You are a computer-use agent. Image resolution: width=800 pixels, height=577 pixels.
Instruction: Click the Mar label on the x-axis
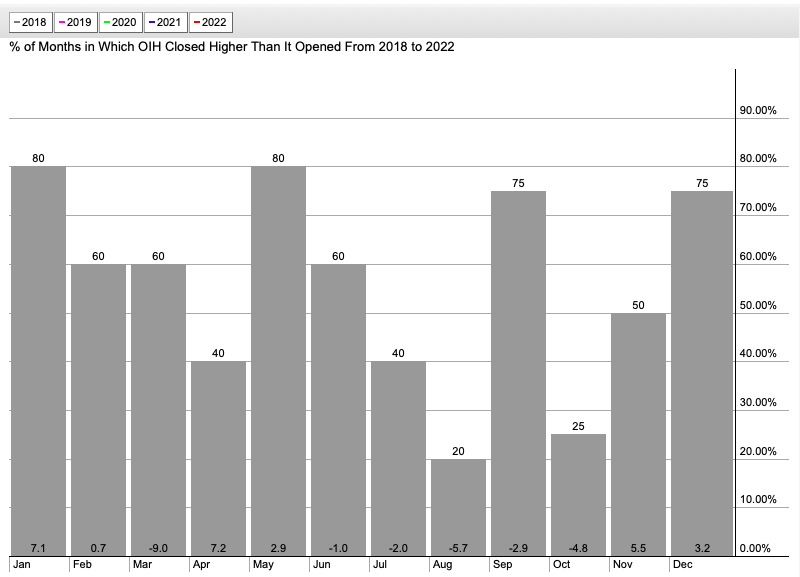tap(142, 564)
